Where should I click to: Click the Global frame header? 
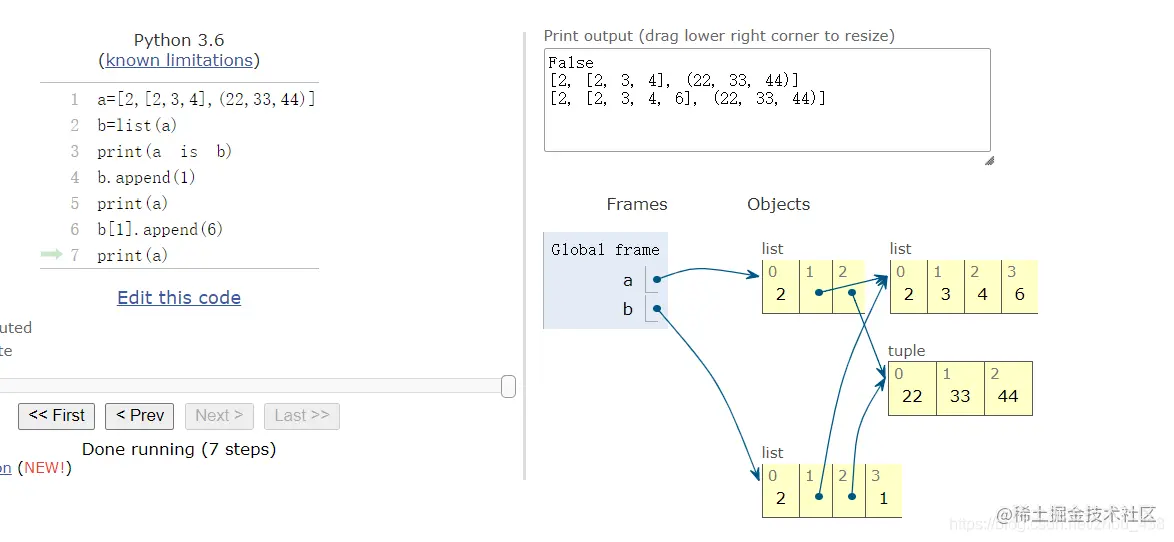605,249
